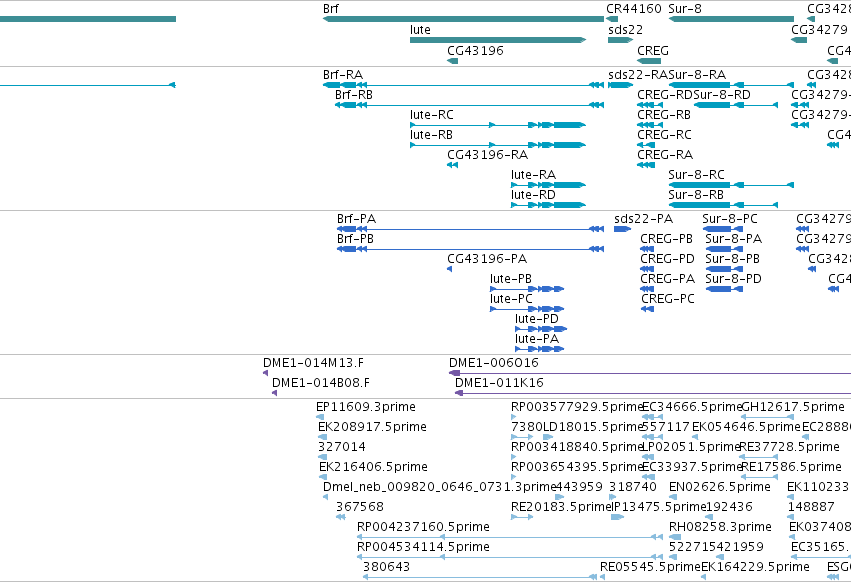Open the CREG-PD protein label
The image size is (851, 582).
pyautogui.click(x=668, y=259)
